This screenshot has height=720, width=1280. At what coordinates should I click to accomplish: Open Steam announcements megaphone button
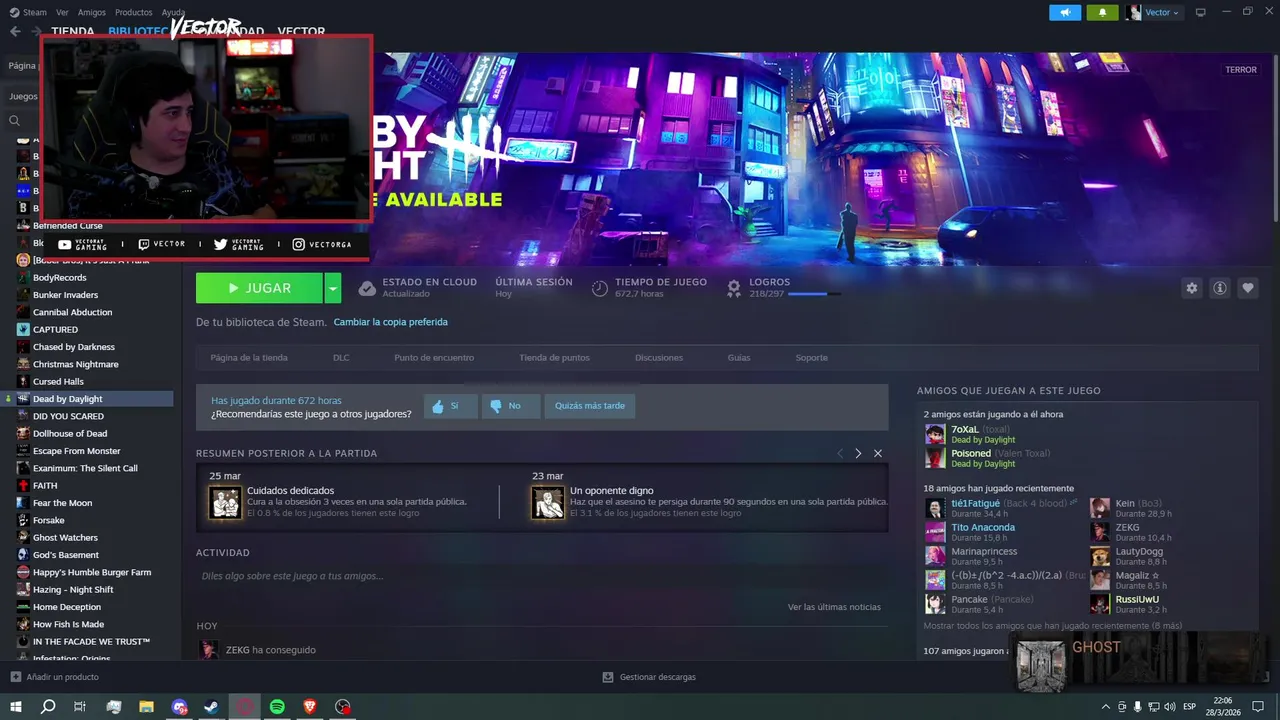click(1065, 12)
